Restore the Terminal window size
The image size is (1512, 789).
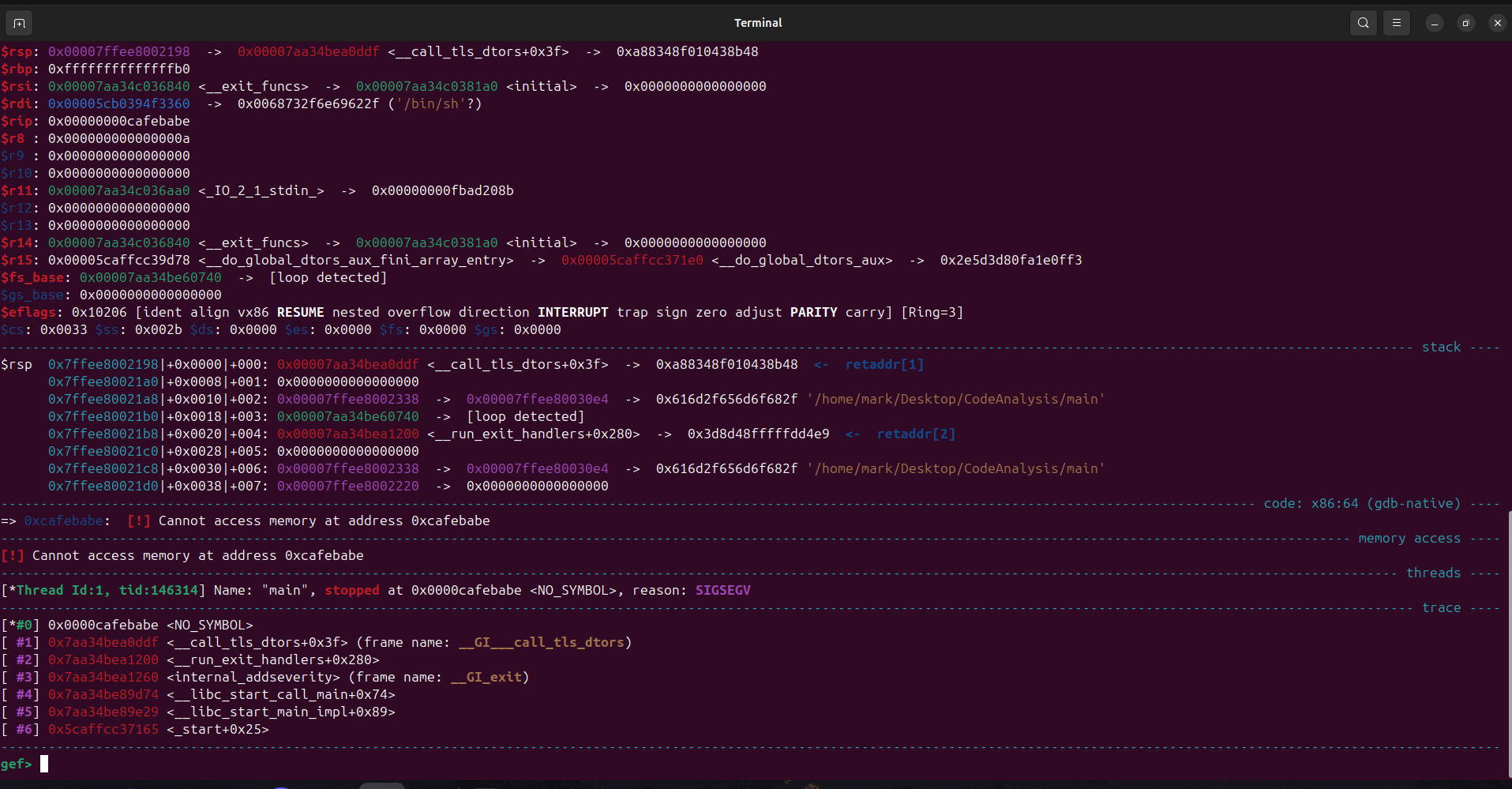point(1465,23)
